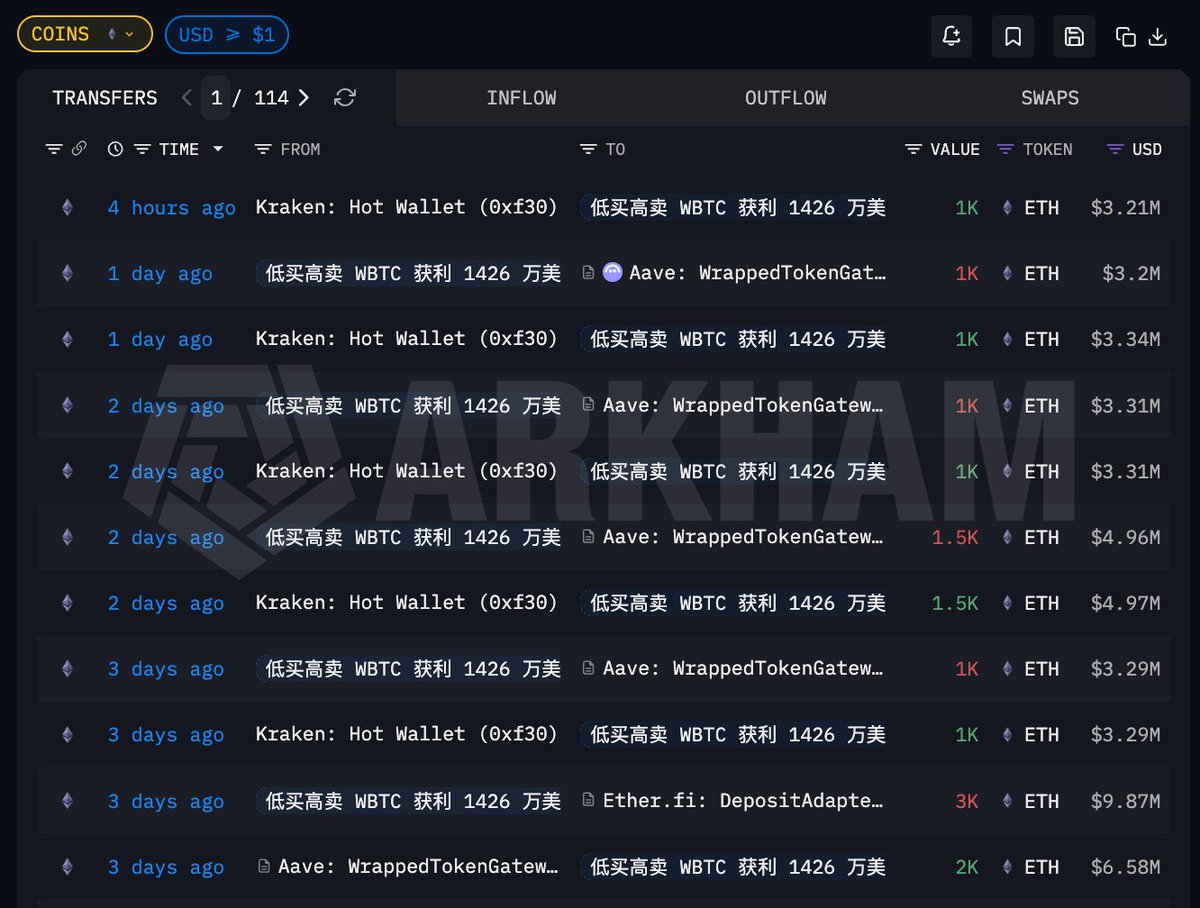Open the VALUE column filter
1200x908 pixels.
913,149
